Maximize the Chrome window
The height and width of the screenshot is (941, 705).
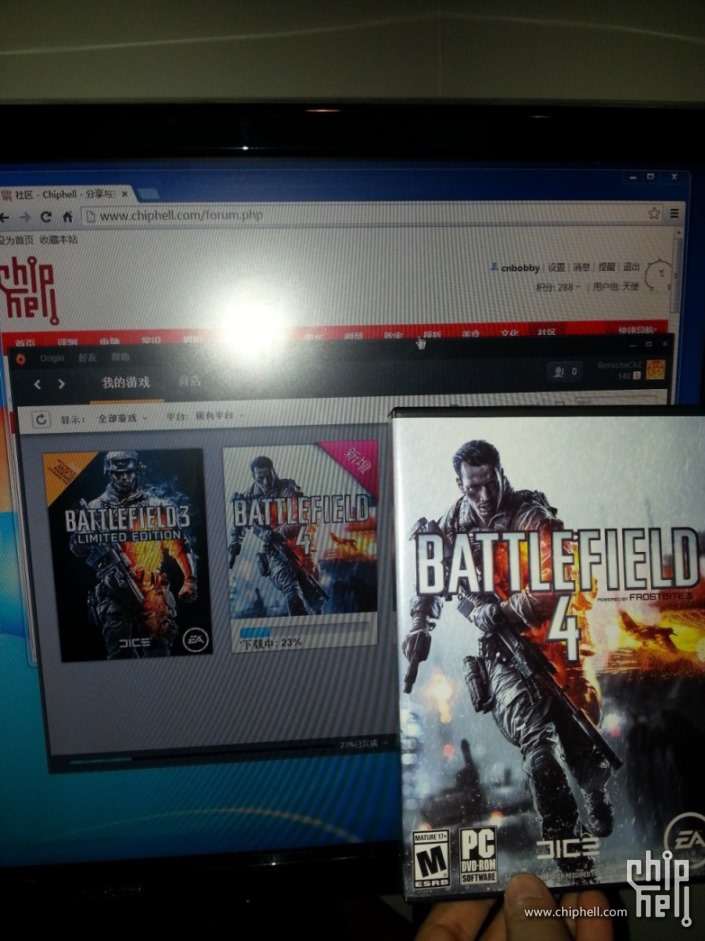coord(650,176)
